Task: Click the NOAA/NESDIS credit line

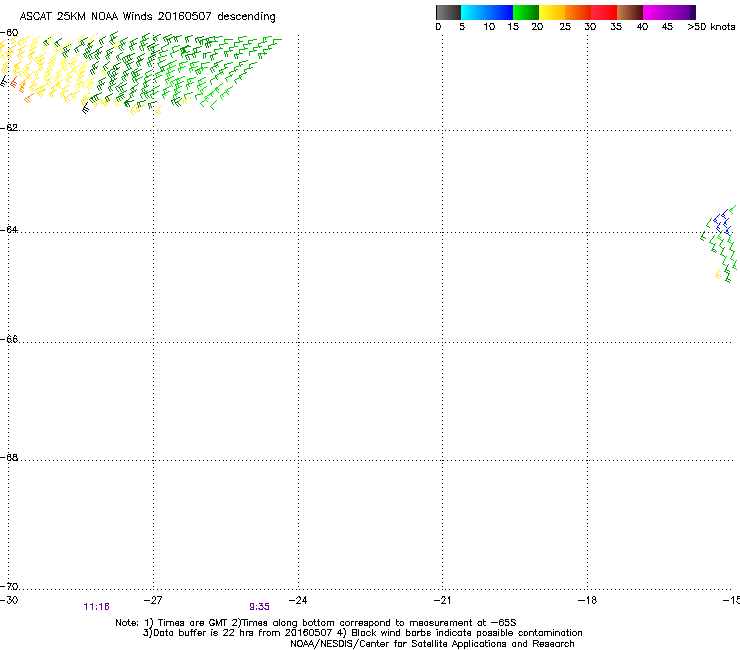Action: tap(432, 644)
